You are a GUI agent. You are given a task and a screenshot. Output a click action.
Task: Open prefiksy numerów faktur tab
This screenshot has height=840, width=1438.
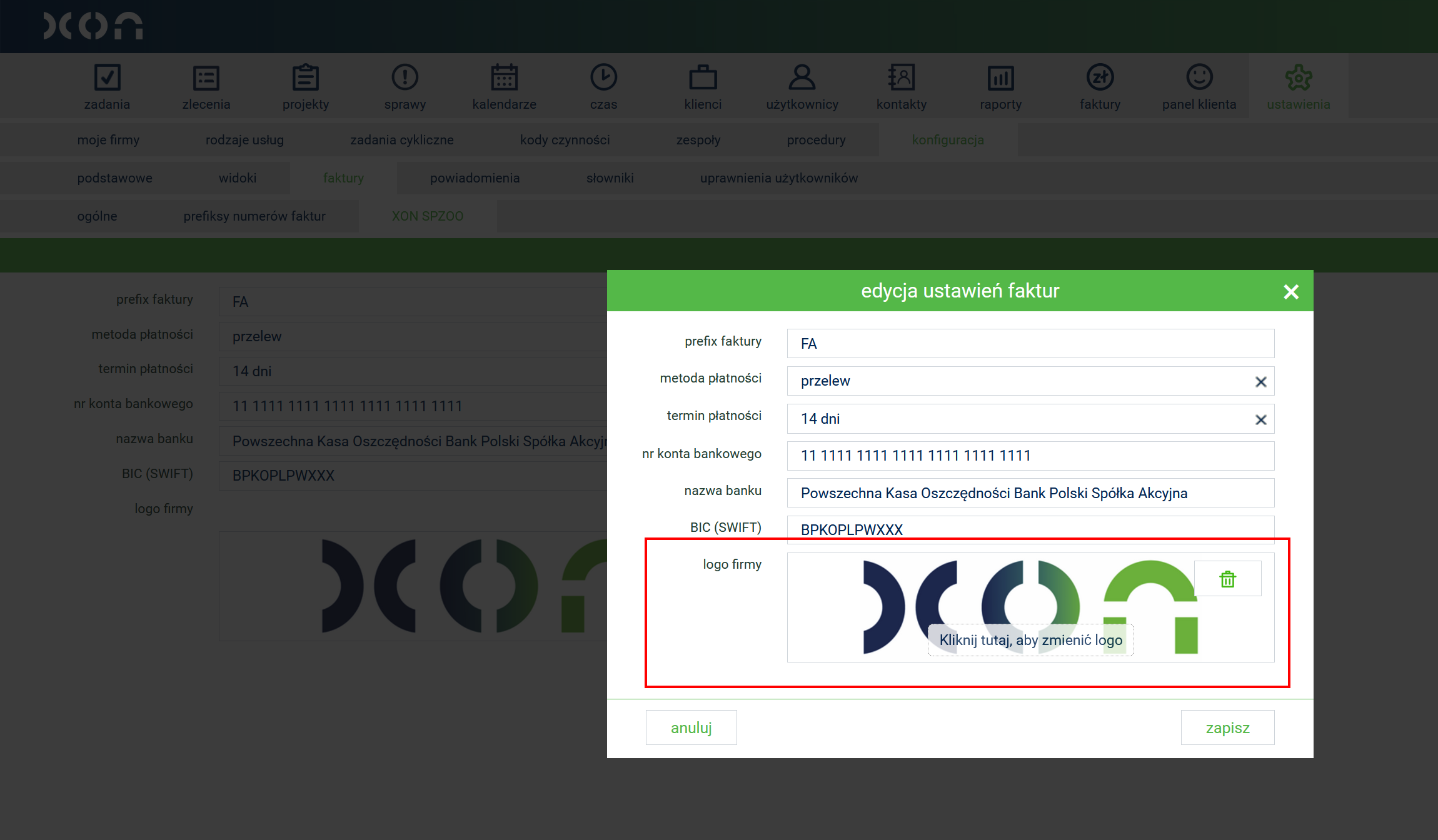(x=254, y=216)
